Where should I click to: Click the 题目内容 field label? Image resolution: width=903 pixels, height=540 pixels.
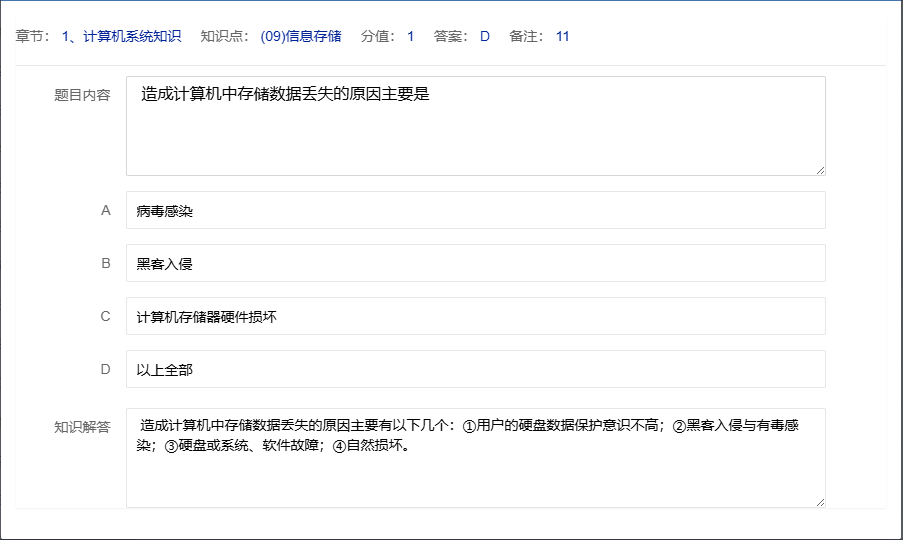[x=82, y=95]
